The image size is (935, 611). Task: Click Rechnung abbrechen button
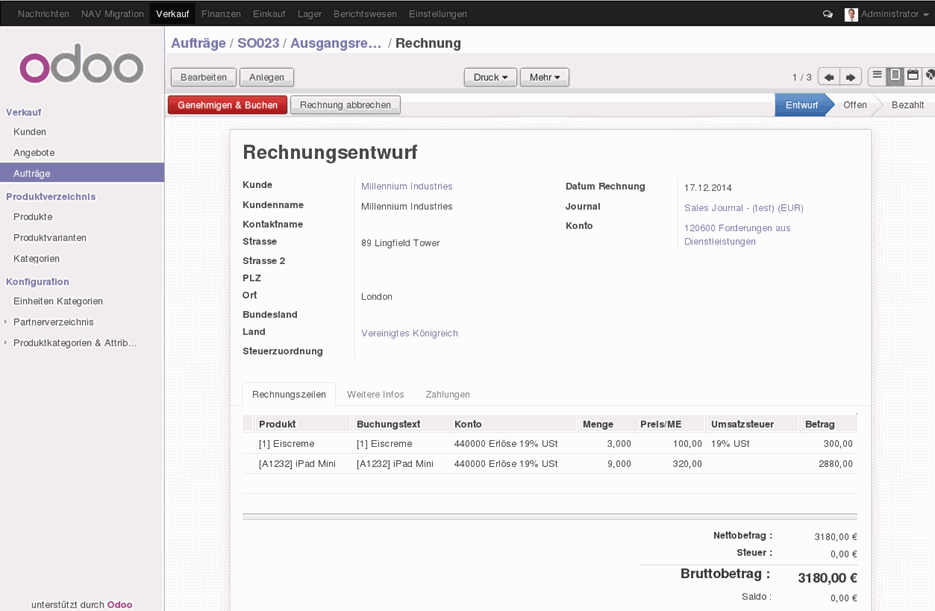pos(345,105)
